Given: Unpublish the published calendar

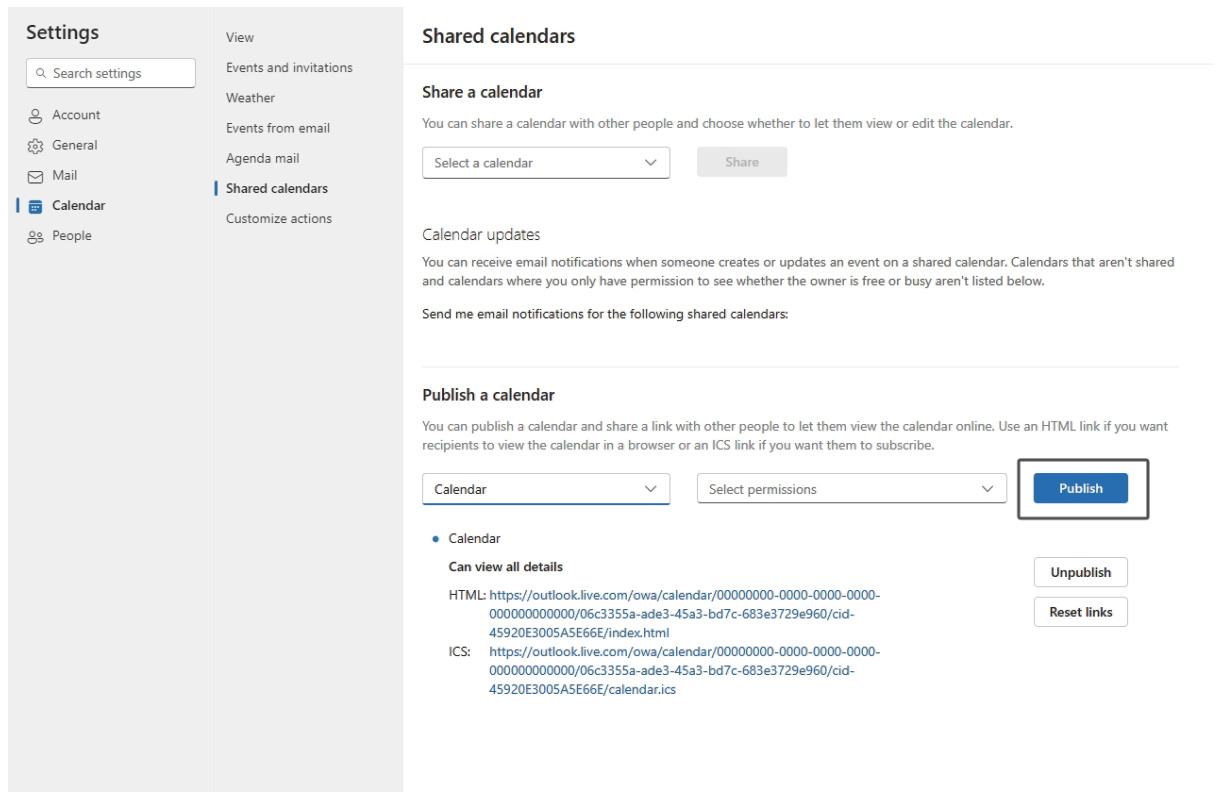Looking at the screenshot, I should coord(1080,572).
